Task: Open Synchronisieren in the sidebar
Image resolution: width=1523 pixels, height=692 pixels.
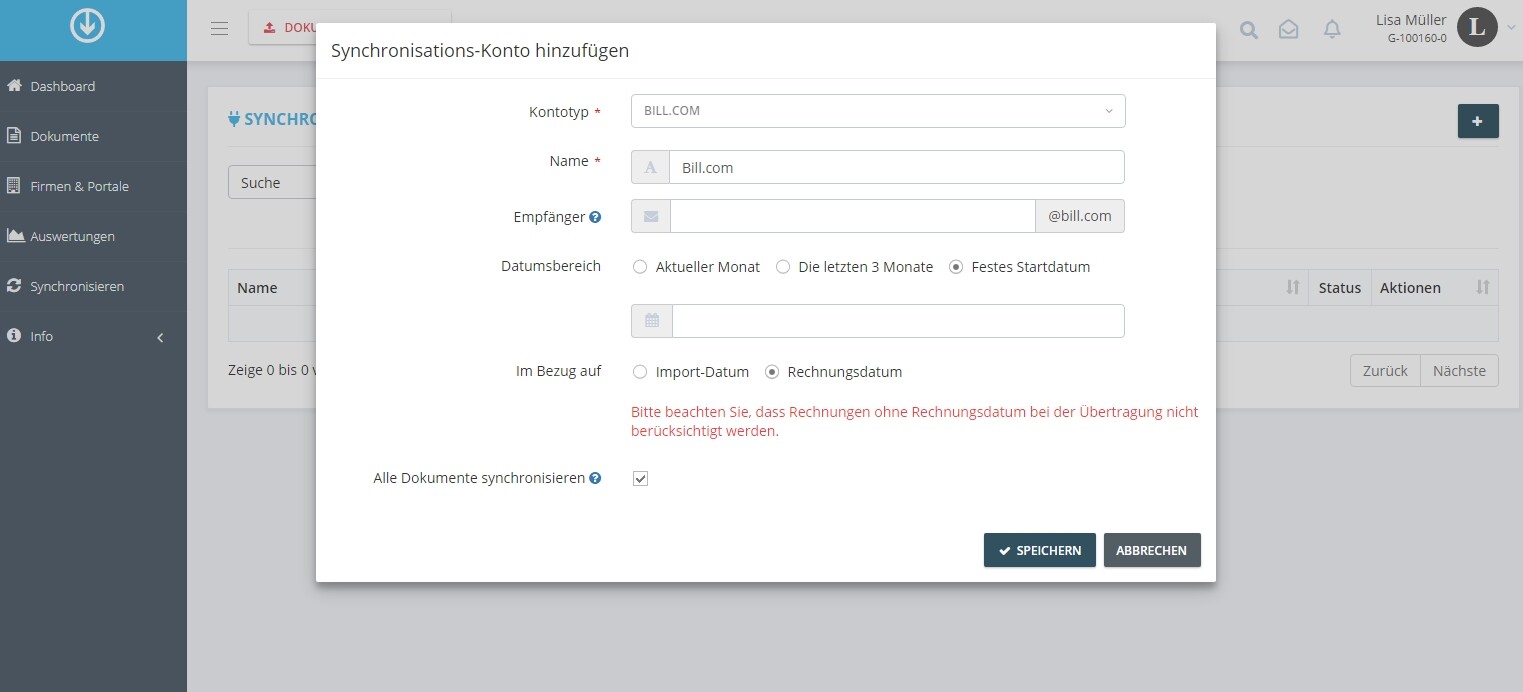Action: [x=93, y=286]
